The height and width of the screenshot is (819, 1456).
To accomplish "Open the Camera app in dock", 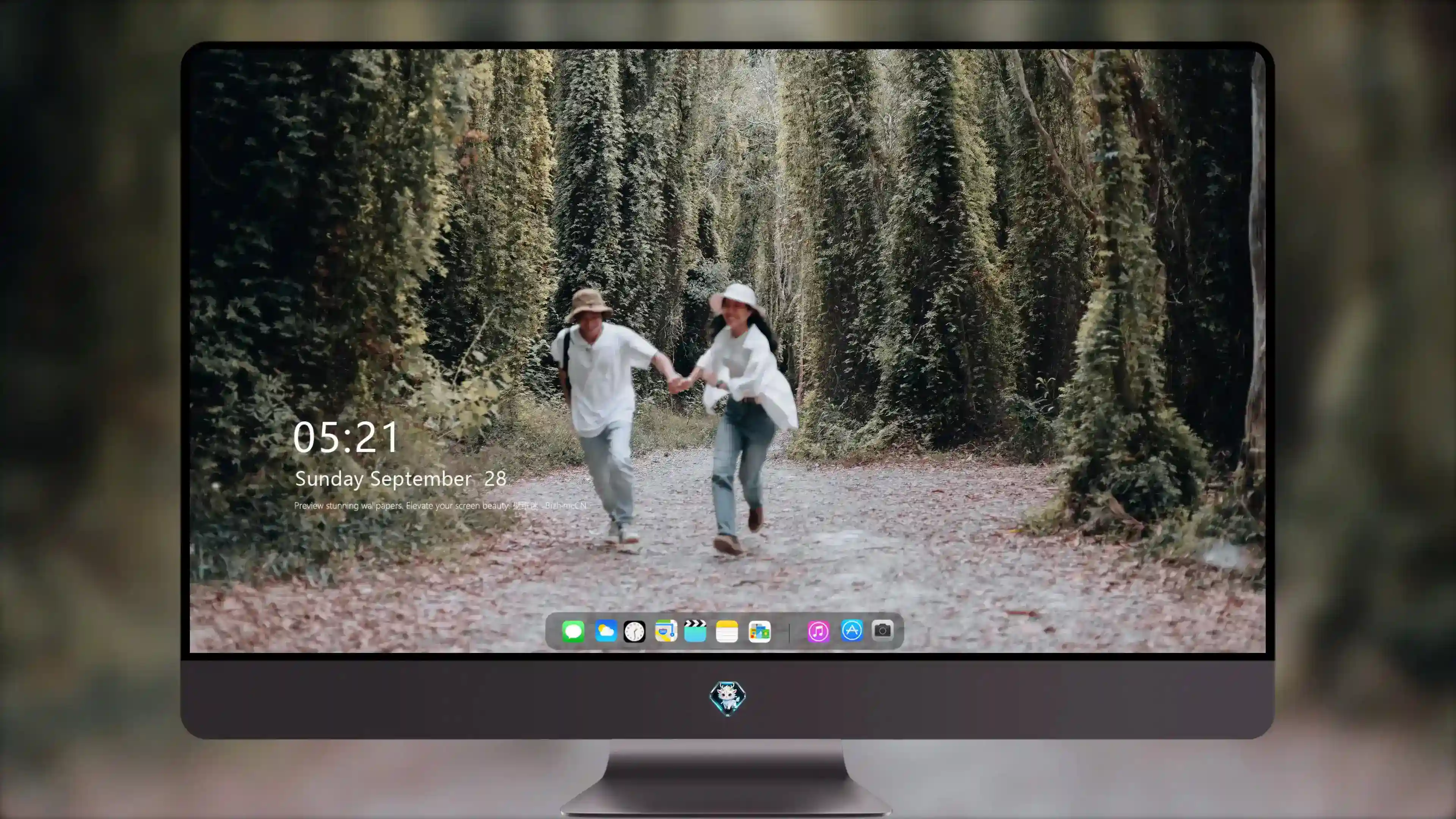I will pyautogui.click(x=882, y=630).
